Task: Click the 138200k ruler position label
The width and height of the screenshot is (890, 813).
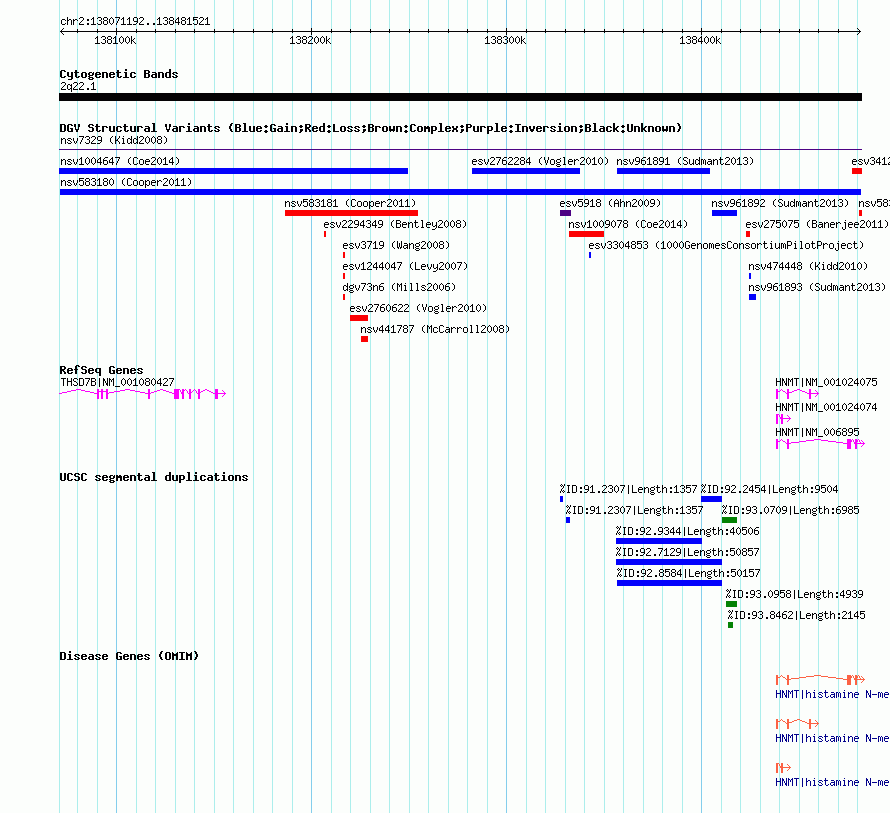Action: pyautogui.click(x=310, y=40)
